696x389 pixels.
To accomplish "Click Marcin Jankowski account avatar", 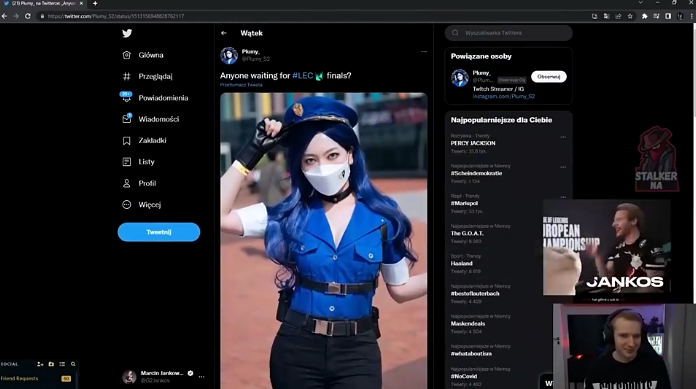I will (x=129, y=377).
